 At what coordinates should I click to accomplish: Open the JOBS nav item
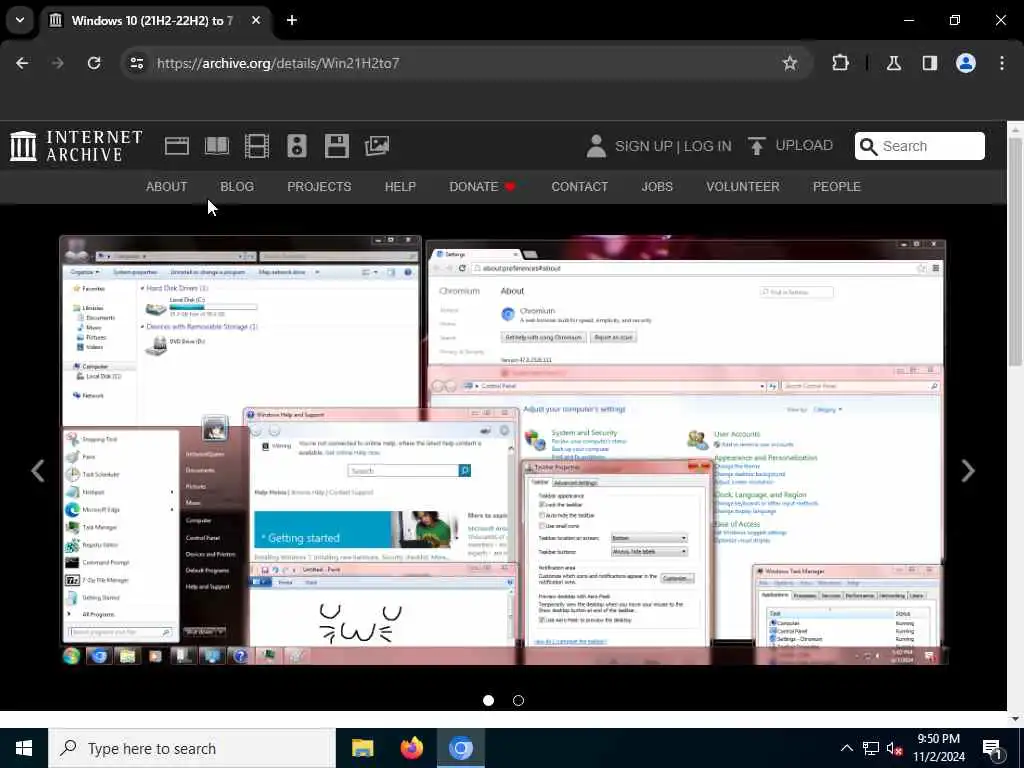[657, 187]
